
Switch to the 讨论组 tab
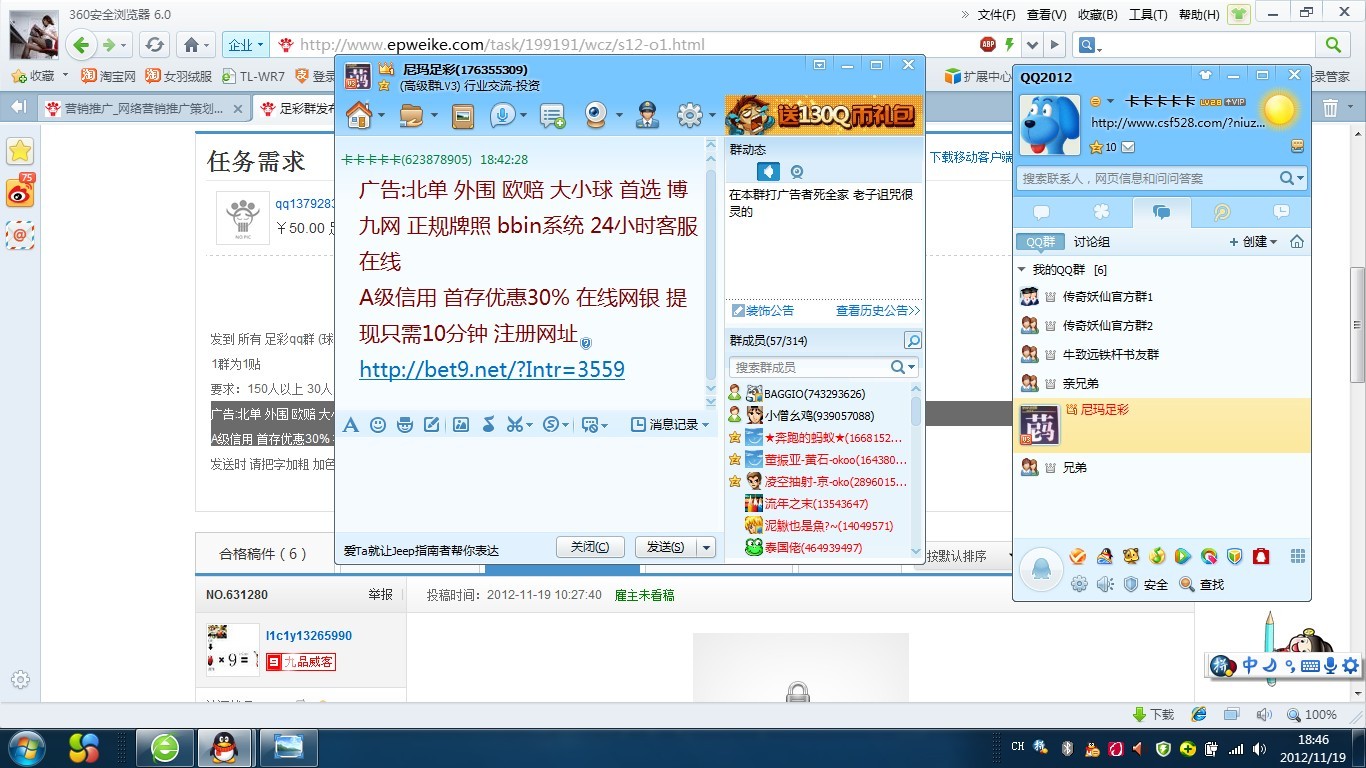[x=1091, y=242]
